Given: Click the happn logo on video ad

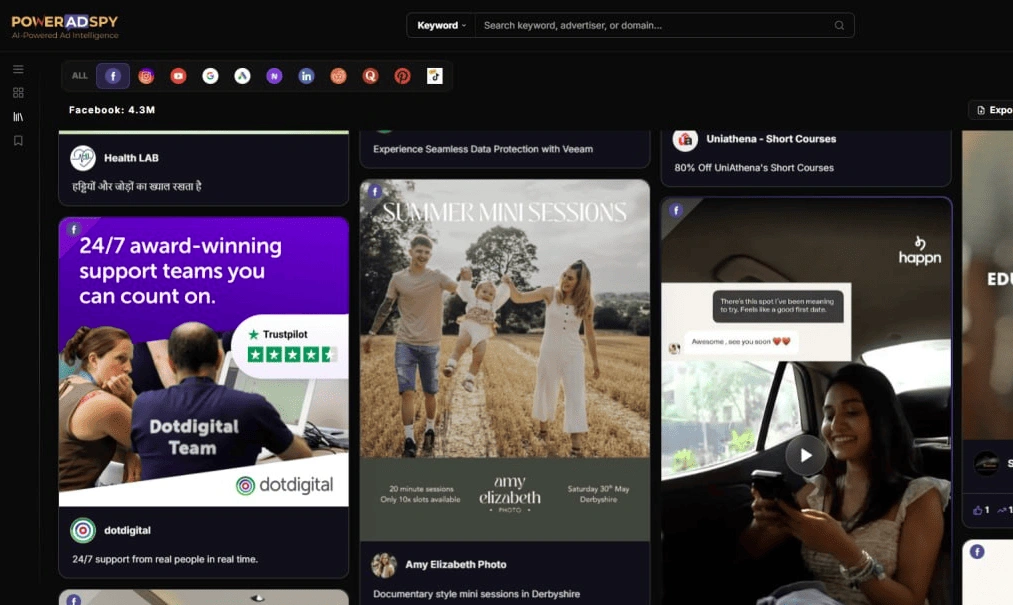Looking at the screenshot, I should click(x=919, y=251).
